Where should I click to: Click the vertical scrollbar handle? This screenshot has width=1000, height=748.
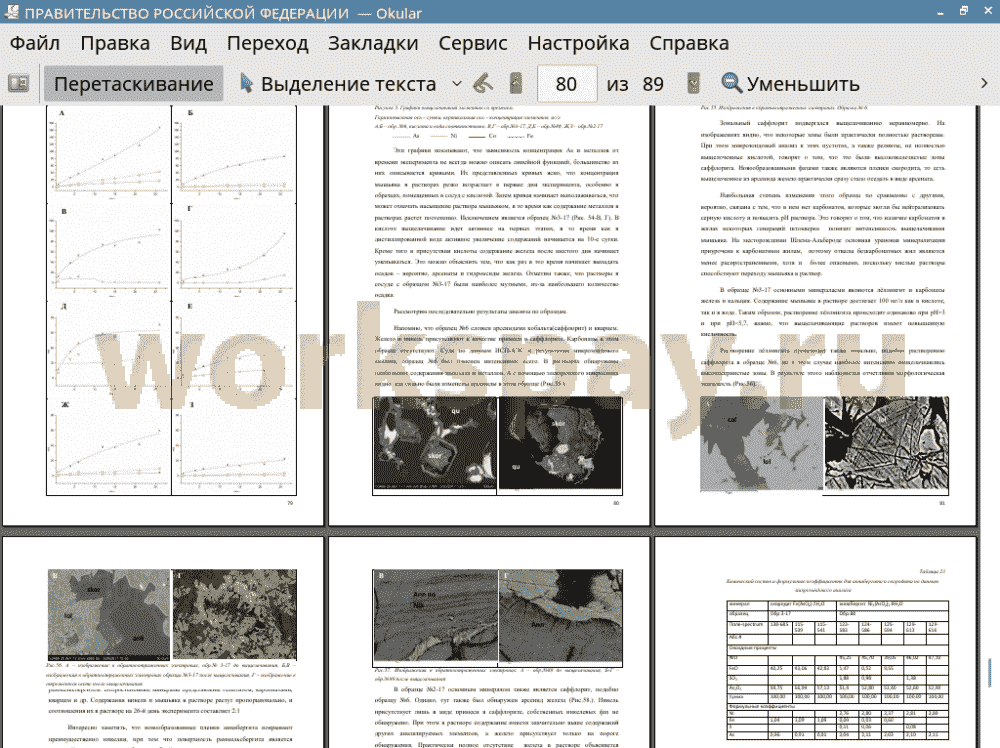[990, 673]
